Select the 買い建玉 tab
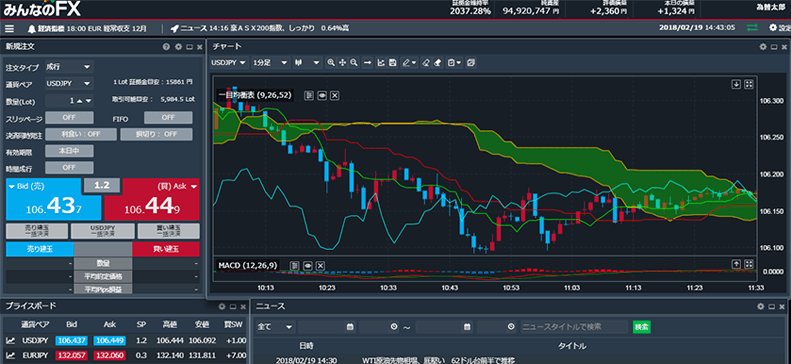 (x=166, y=249)
